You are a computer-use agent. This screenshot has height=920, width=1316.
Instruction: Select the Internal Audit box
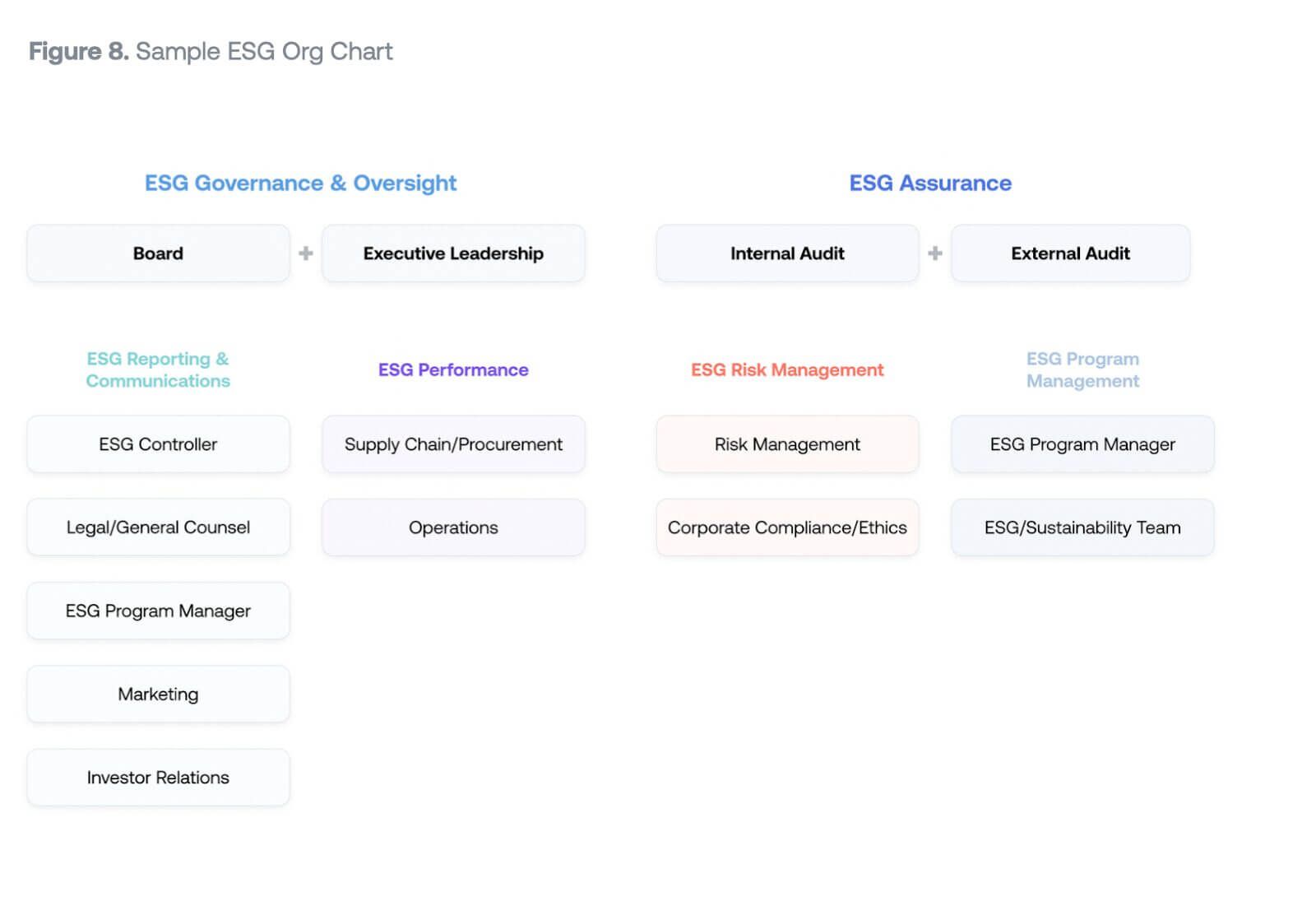[787, 253]
